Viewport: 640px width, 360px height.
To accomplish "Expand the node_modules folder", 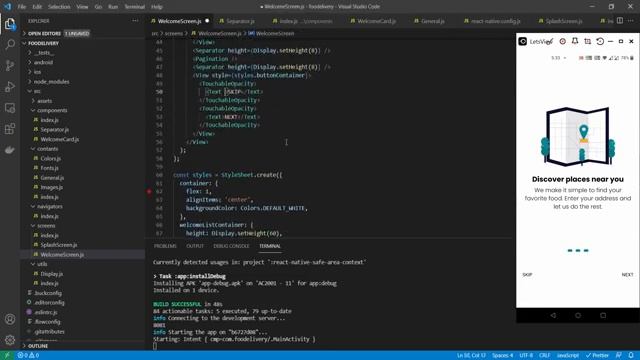I will (51, 82).
